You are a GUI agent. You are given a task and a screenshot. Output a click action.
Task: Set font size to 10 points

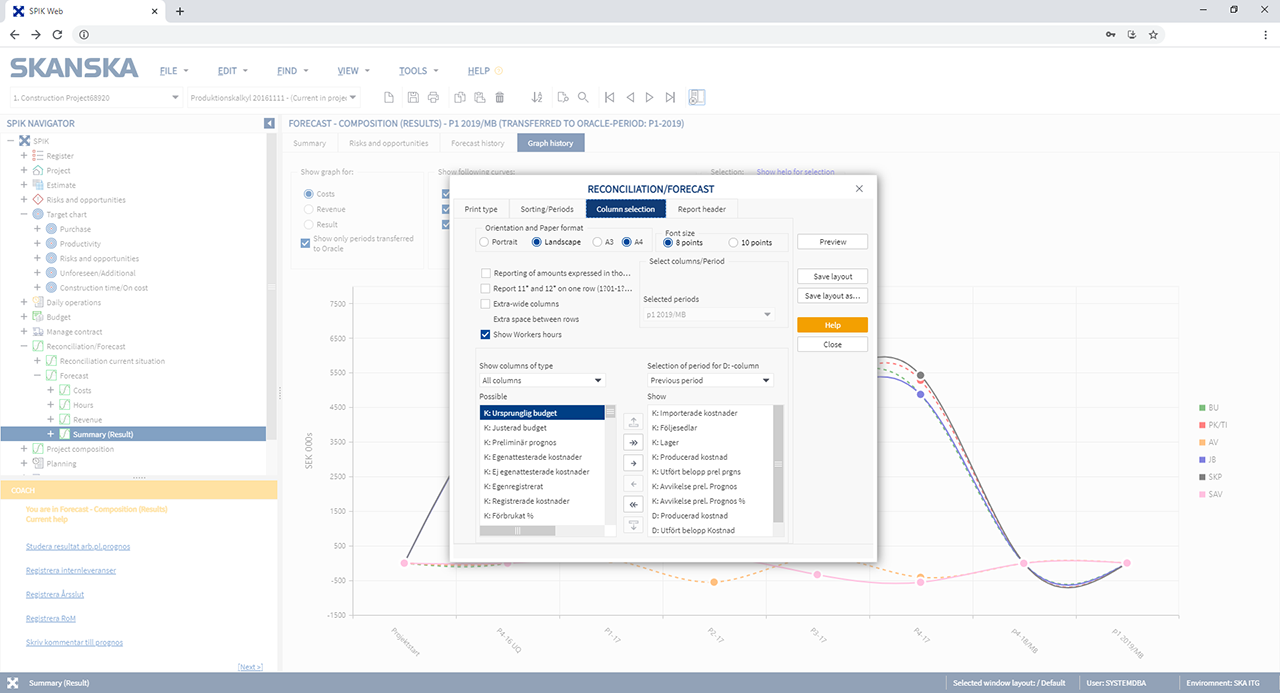[x=735, y=243]
